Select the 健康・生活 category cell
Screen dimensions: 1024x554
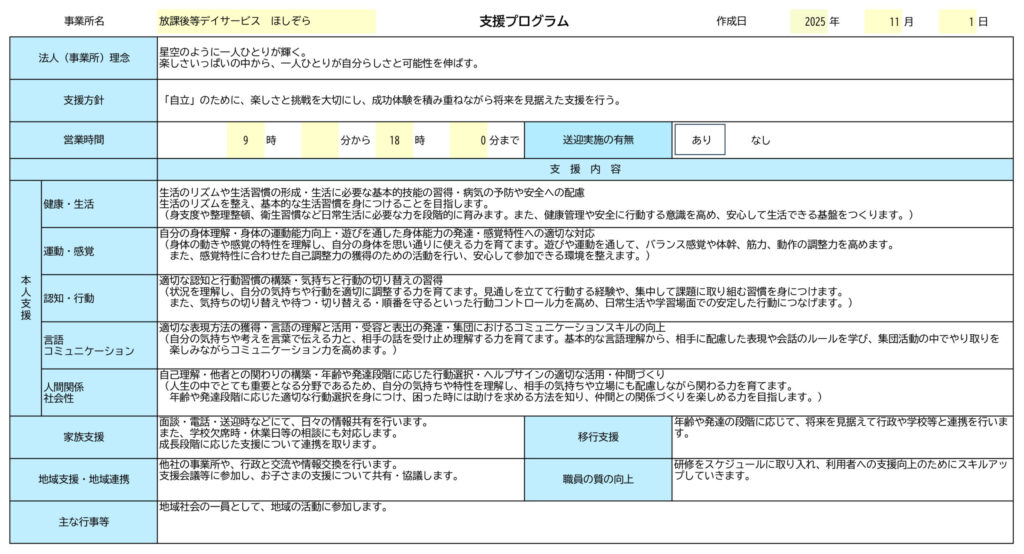pyautogui.click(x=97, y=204)
